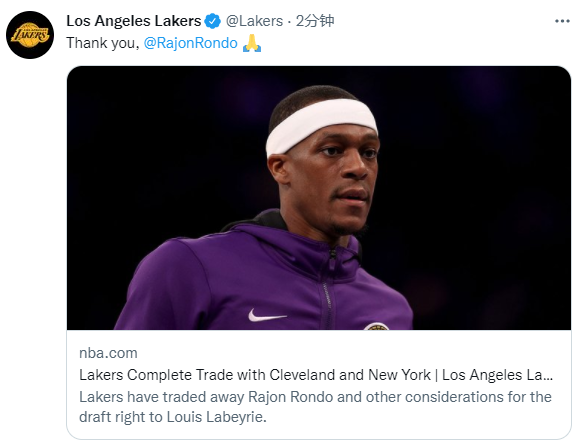Click the white headband in photo
This screenshot has width=576, height=441.
click(322, 125)
